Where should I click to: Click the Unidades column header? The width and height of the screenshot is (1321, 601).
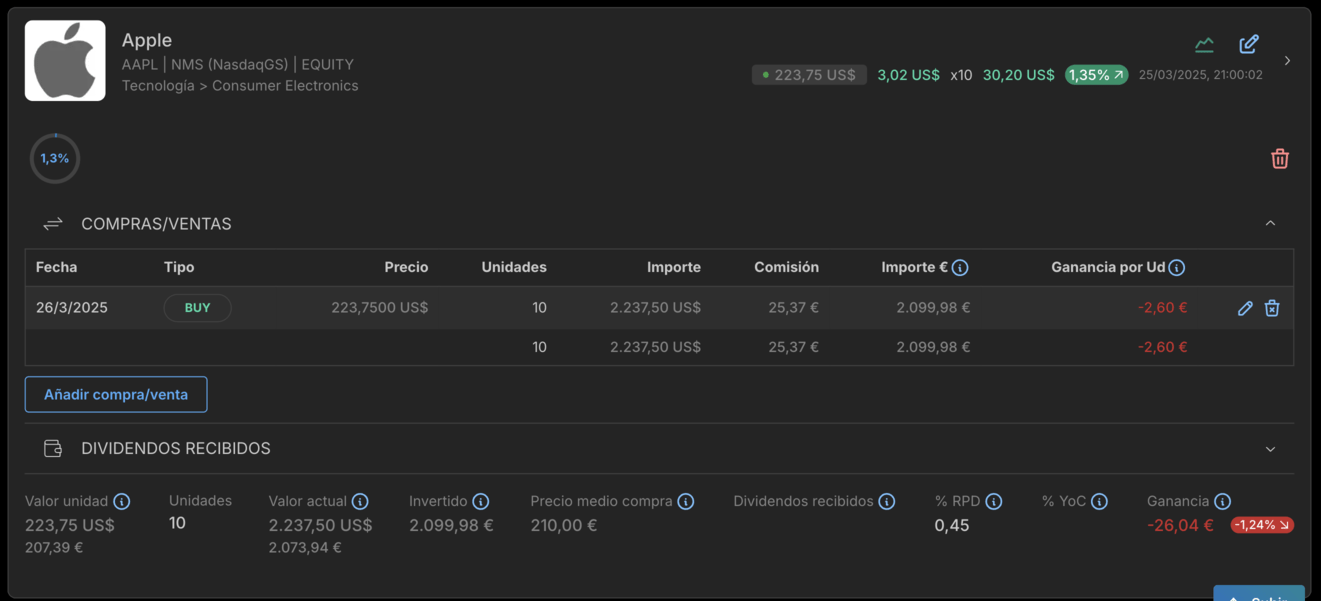click(514, 267)
